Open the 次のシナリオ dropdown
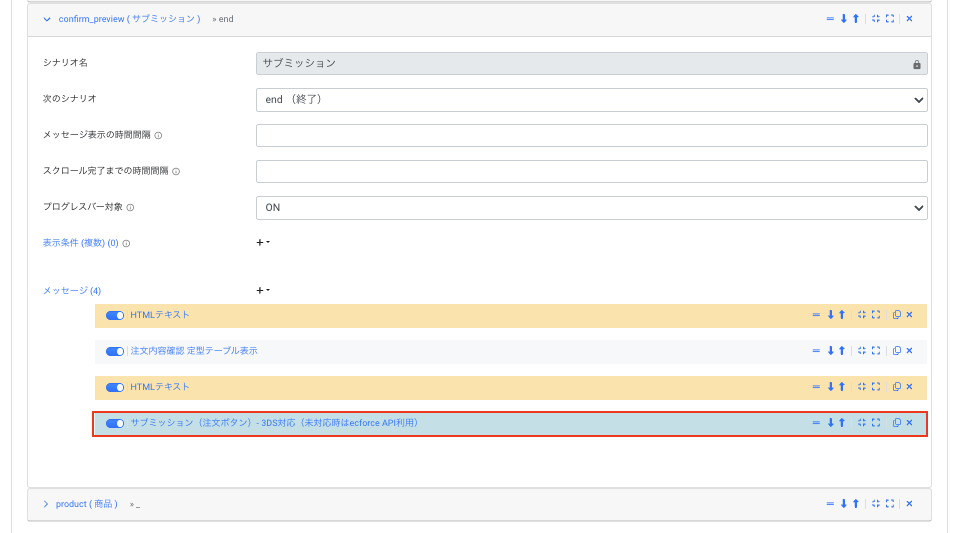The image size is (964, 533). pyautogui.click(x=591, y=100)
